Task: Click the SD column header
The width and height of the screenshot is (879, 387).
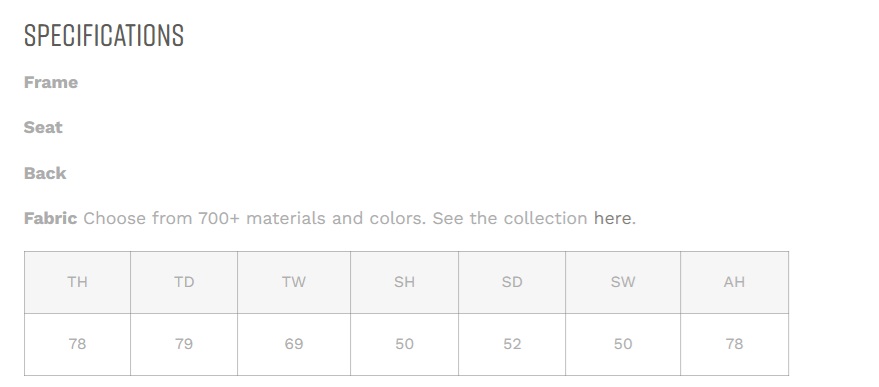Action: pyautogui.click(x=512, y=282)
